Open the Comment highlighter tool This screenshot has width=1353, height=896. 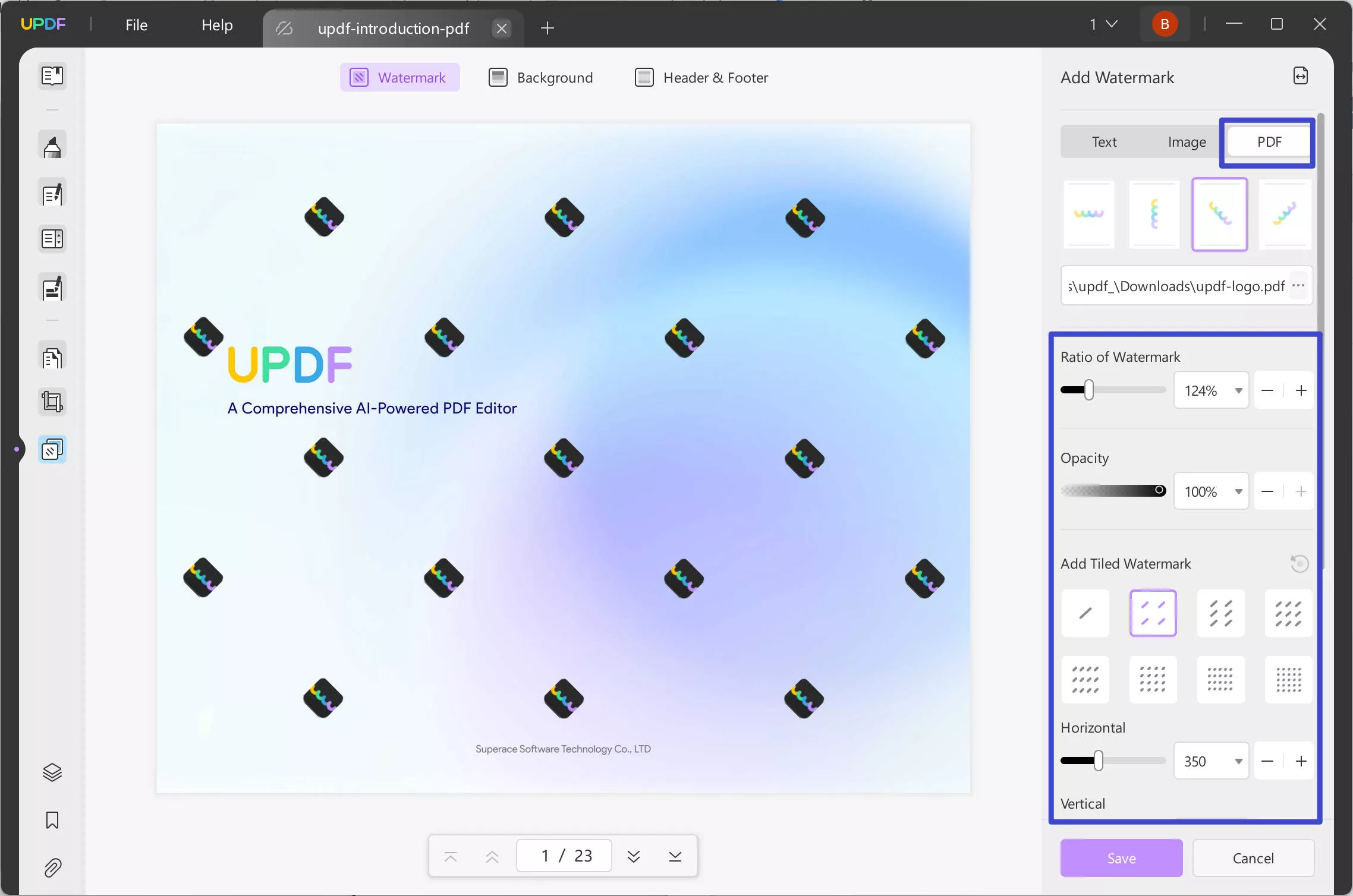click(x=52, y=144)
